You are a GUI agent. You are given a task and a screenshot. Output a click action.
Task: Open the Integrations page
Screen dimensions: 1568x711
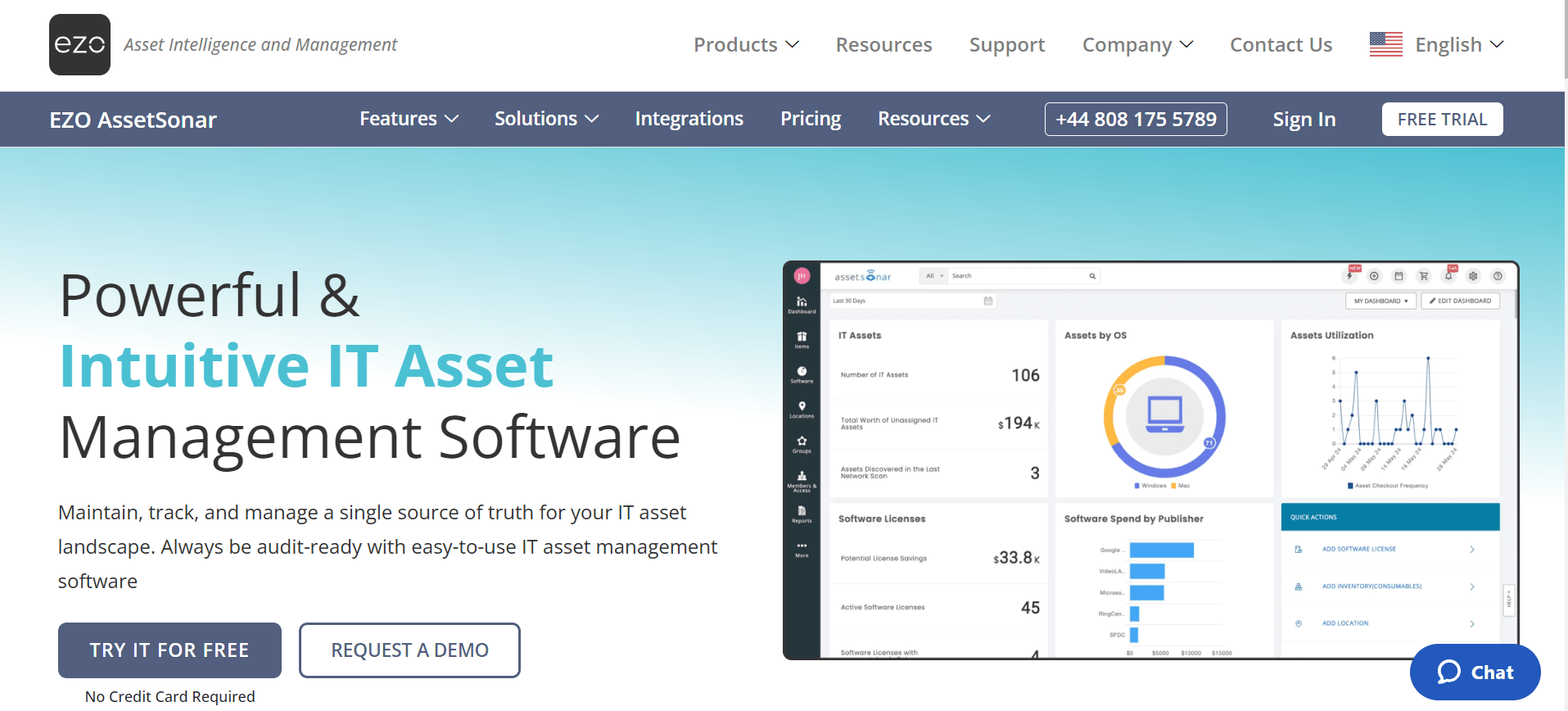pyautogui.click(x=689, y=119)
